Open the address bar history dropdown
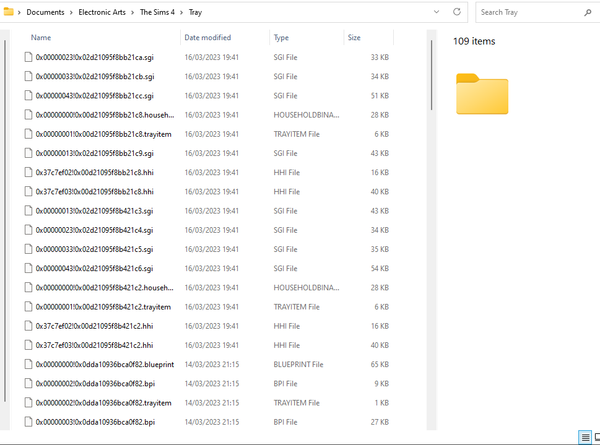The height and width of the screenshot is (445, 600). point(436,12)
